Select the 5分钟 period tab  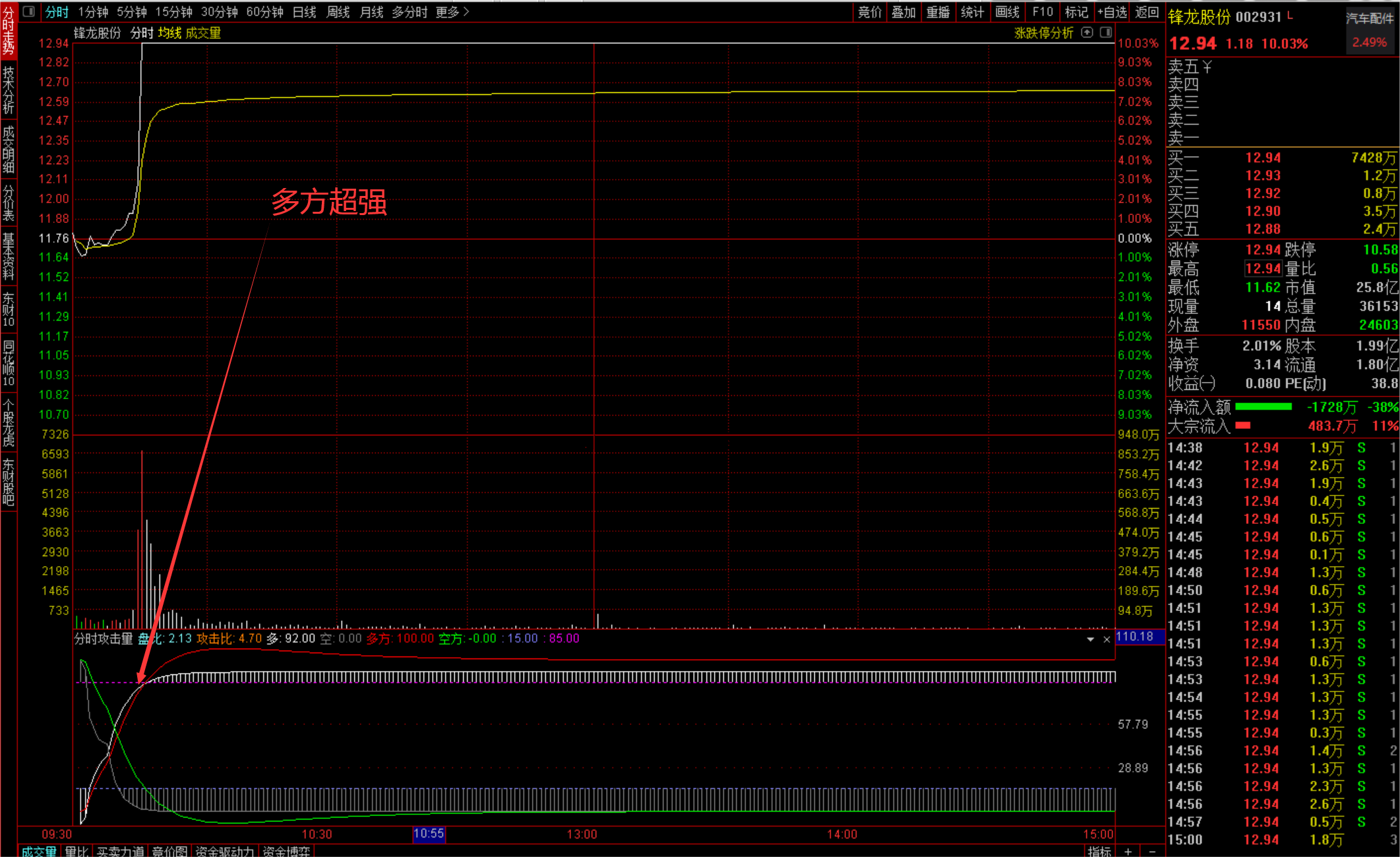point(132,12)
